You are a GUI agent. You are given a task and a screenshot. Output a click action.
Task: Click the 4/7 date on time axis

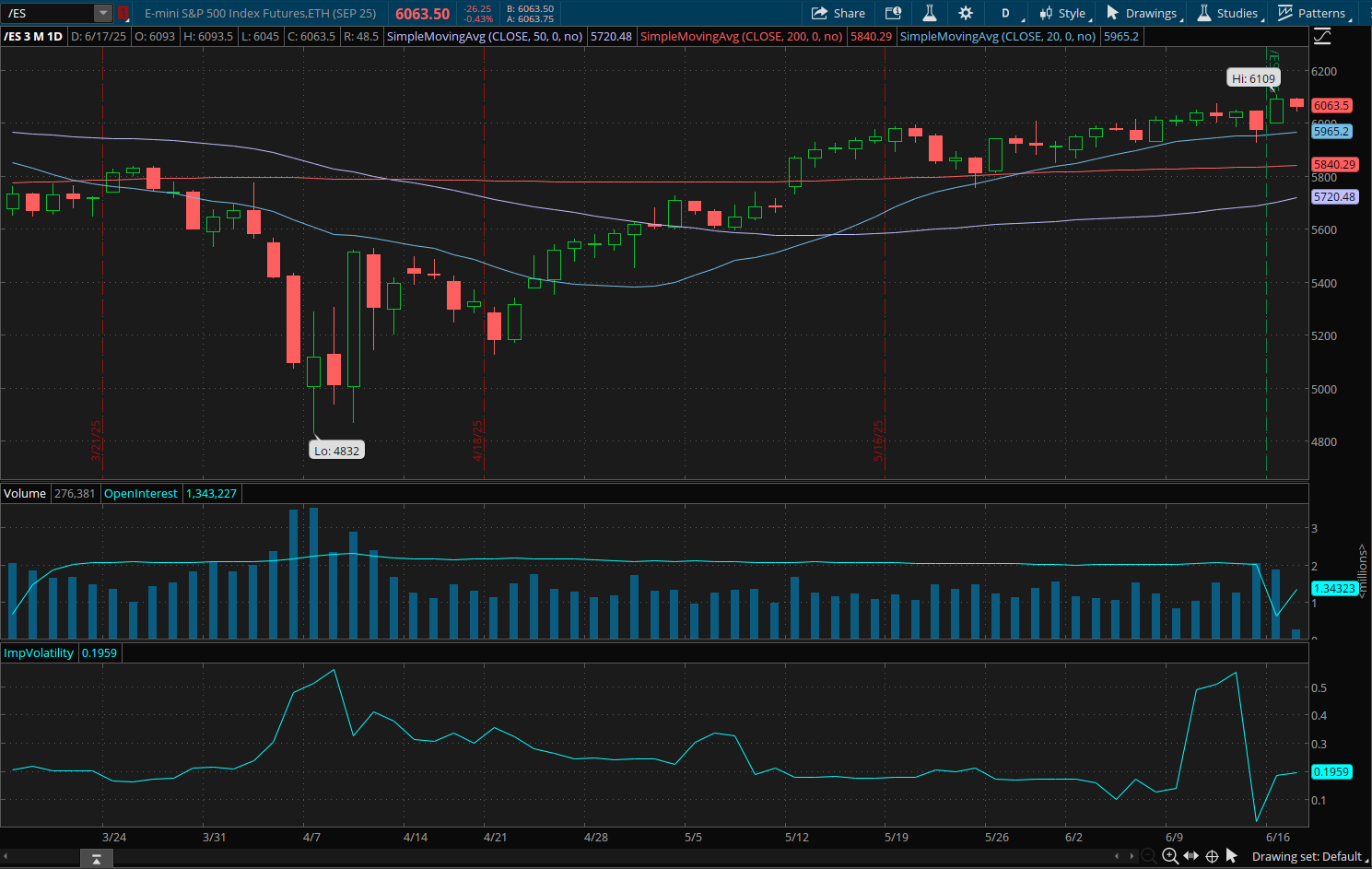pos(311,837)
